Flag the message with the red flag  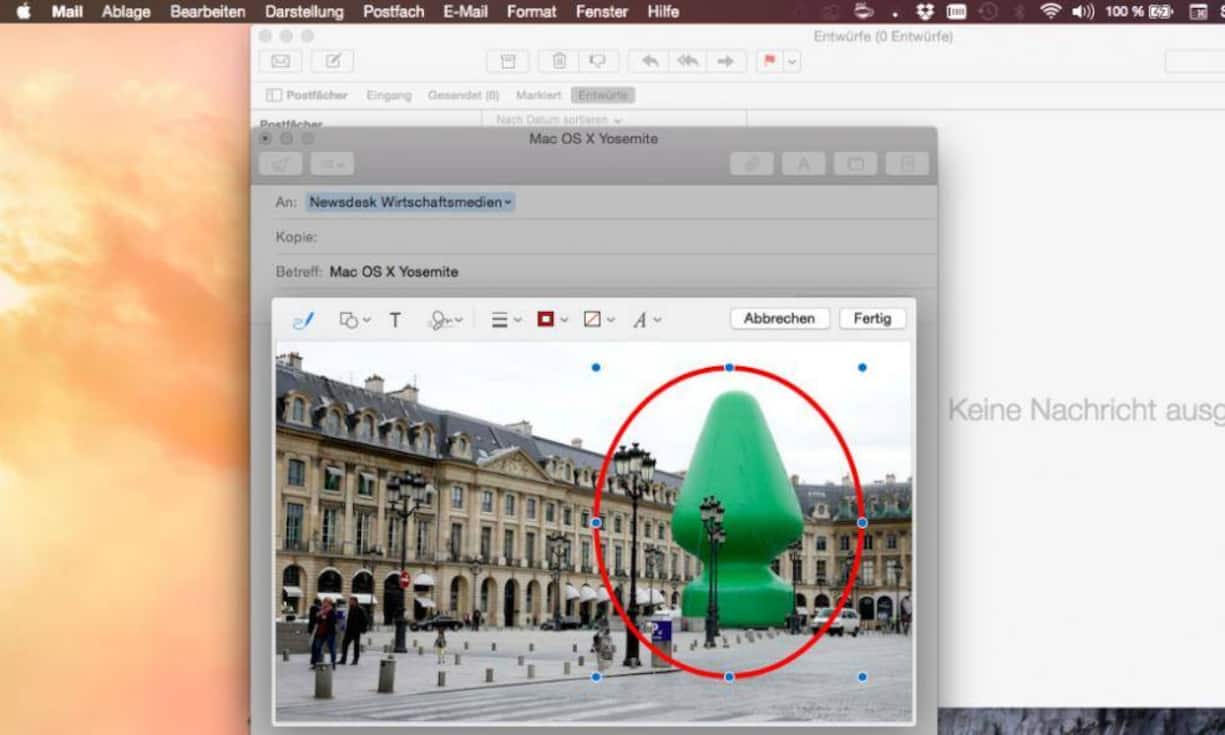point(769,61)
